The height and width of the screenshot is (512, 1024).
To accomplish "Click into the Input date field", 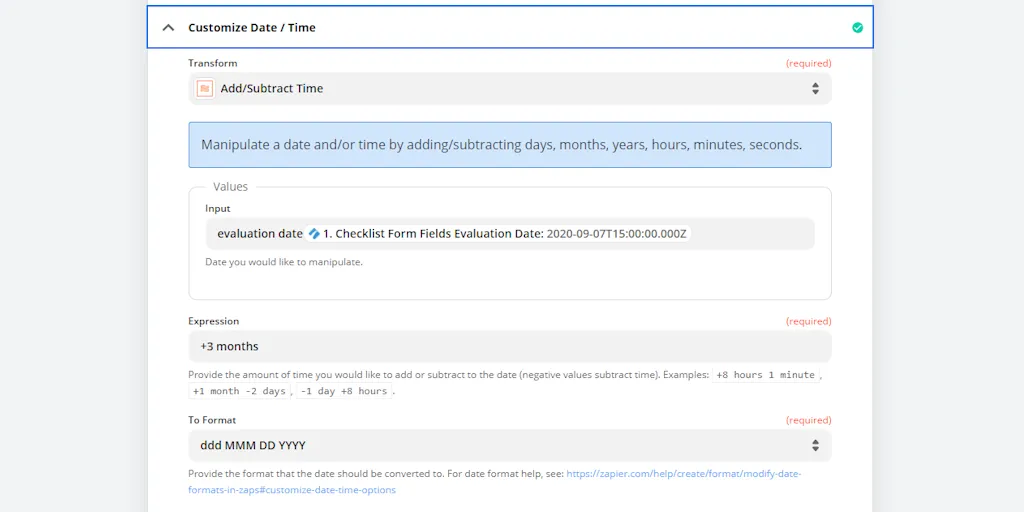I will [x=509, y=234].
